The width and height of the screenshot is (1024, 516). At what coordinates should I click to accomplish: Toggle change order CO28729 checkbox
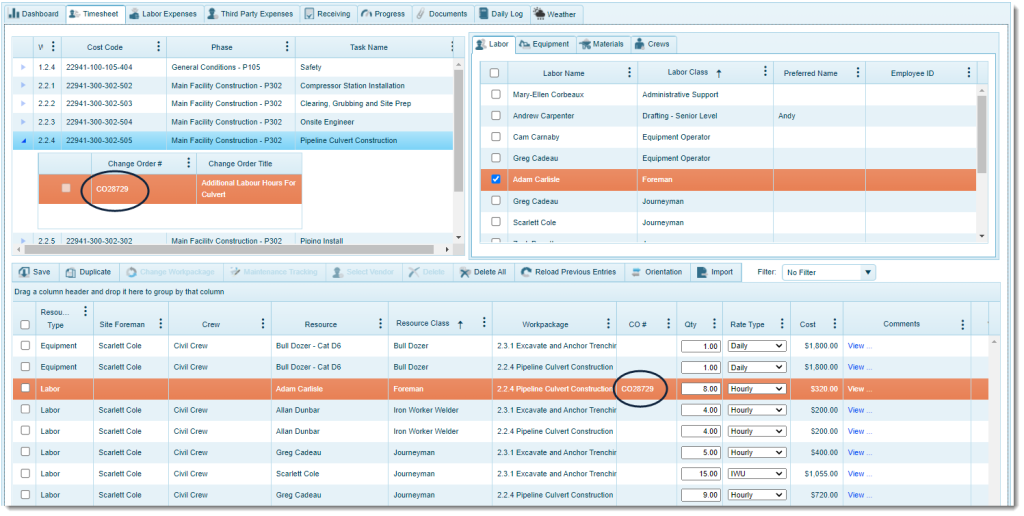coord(66,188)
